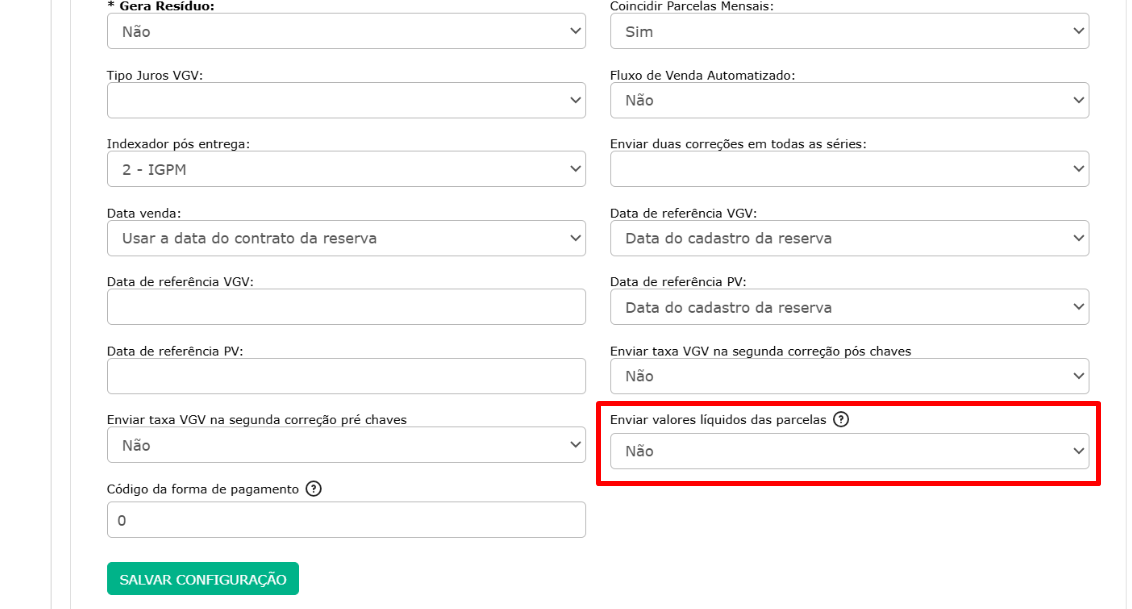1132x609 pixels.
Task: Open the right-side Data de referência VGV dropdown
Action: (x=849, y=238)
